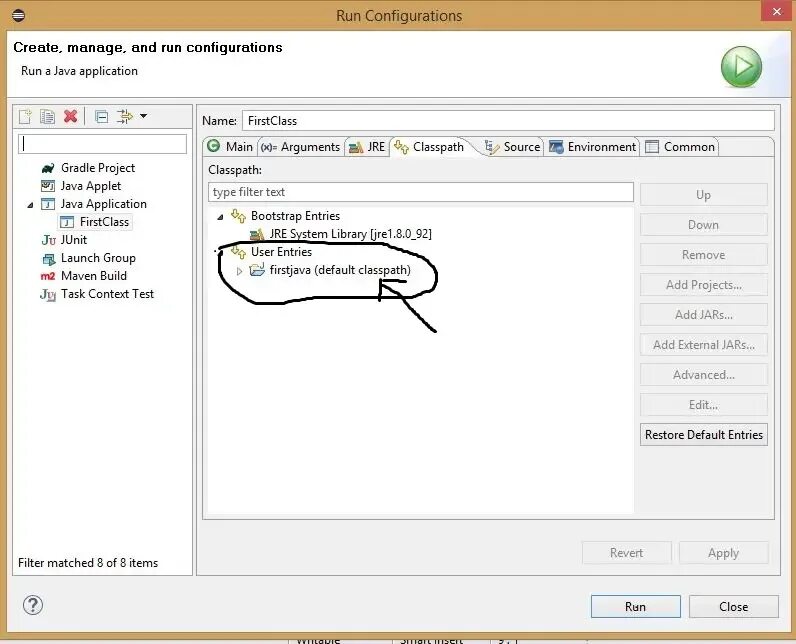Select Java Application tree node
This screenshot has width=796, height=644.
tap(104, 204)
